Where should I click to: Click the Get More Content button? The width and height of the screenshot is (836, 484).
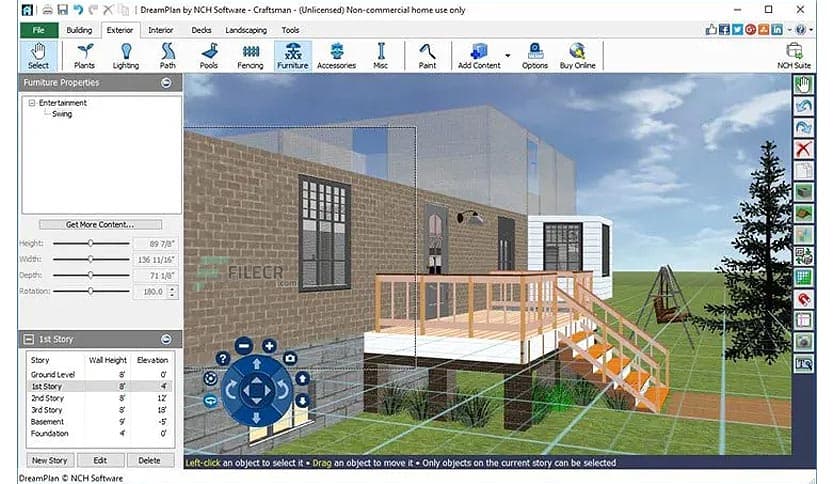pyautogui.click(x=100, y=224)
